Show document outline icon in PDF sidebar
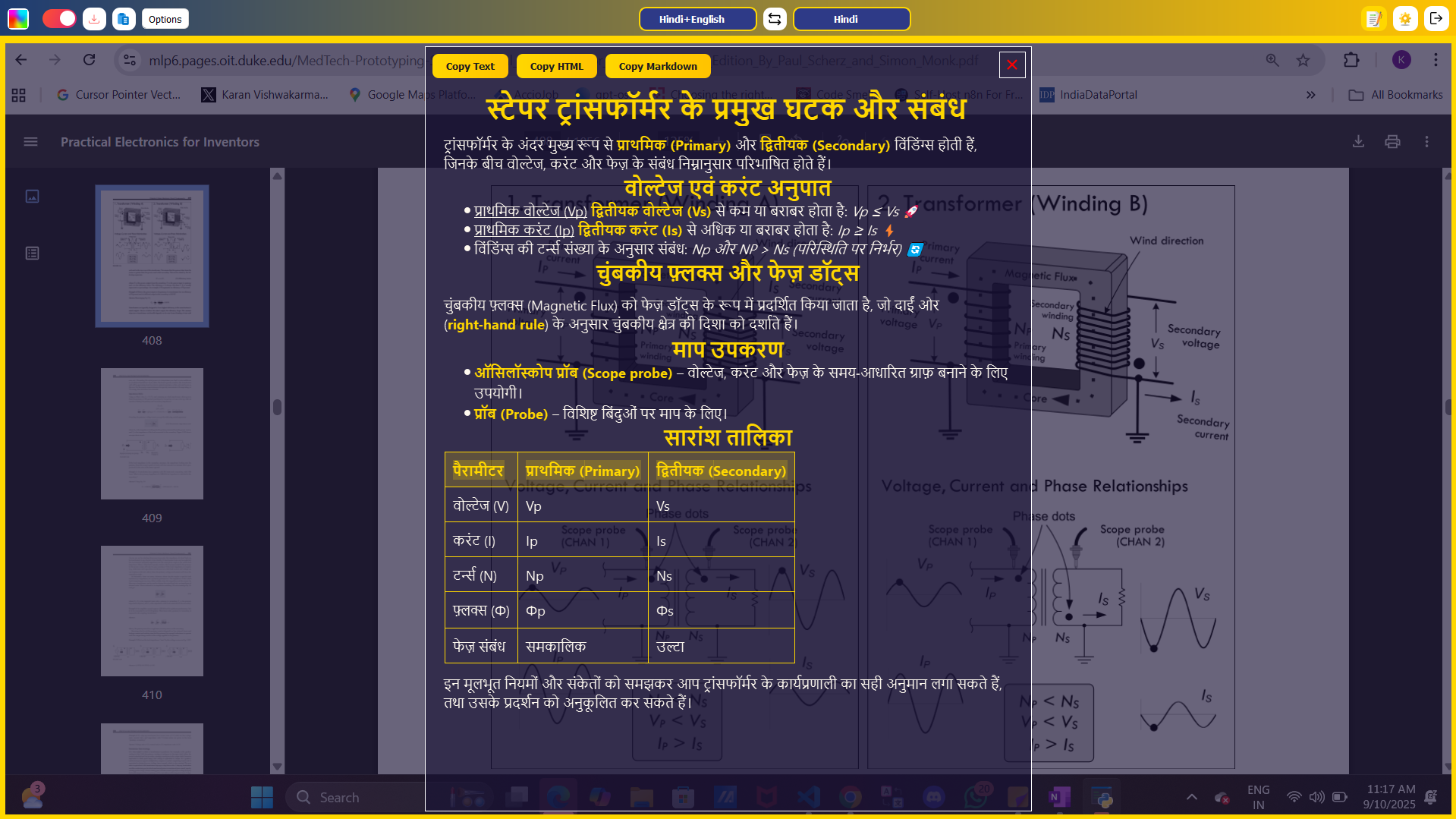Viewport: 1456px width, 819px height. click(32, 253)
